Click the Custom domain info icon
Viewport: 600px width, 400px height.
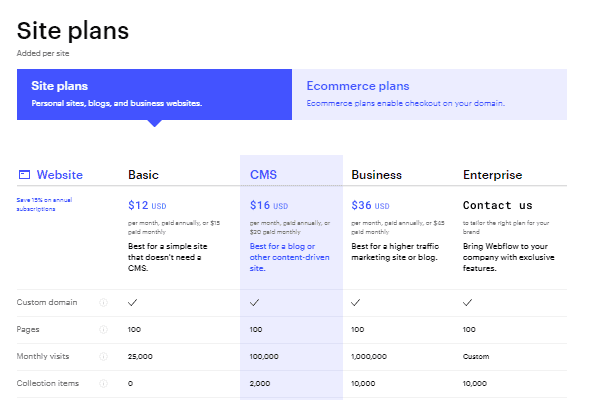click(103, 302)
